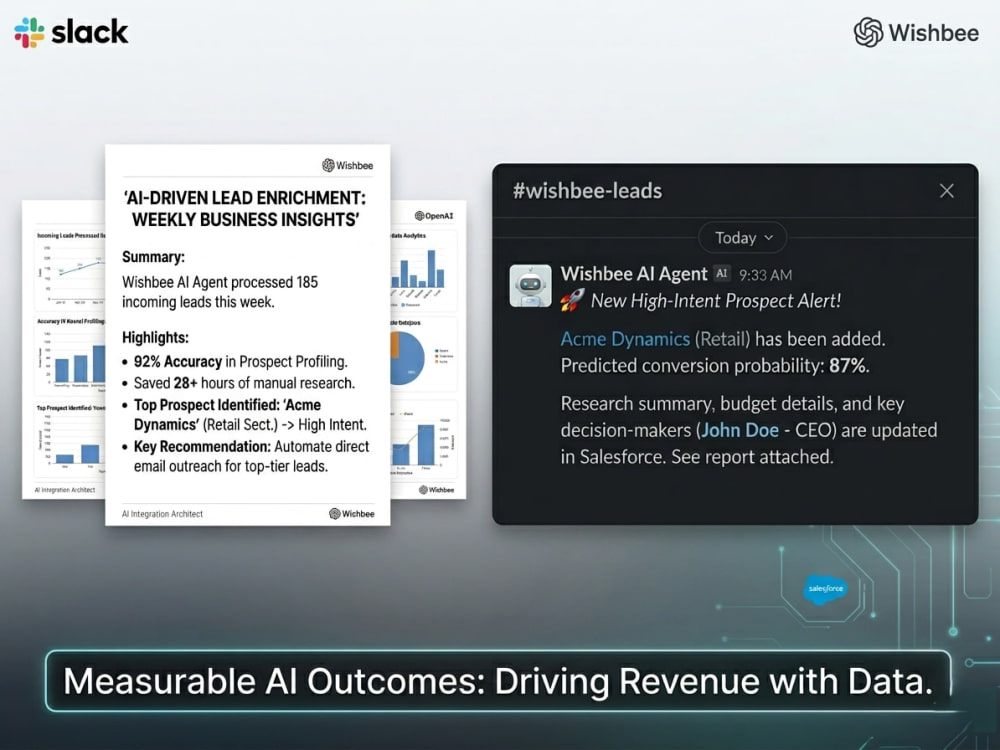Click the 9:33 AM message timestamp
This screenshot has width=1000, height=750.
(765, 275)
